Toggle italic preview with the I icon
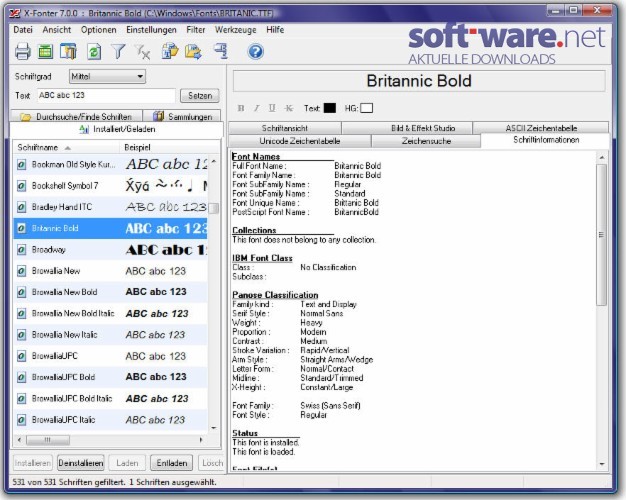 pyautogui.click(x=257, y=108)
